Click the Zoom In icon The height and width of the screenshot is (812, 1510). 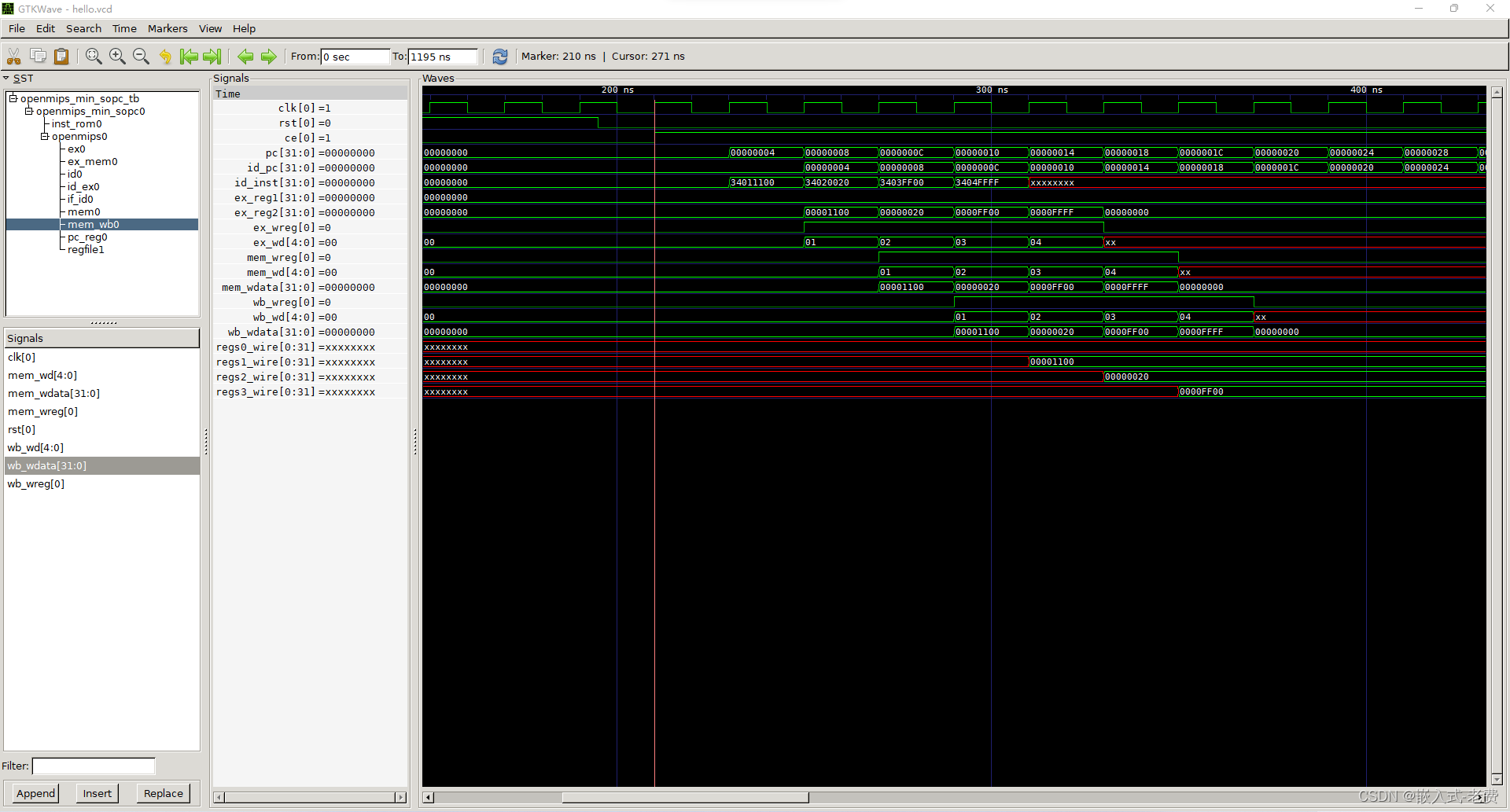117,56
